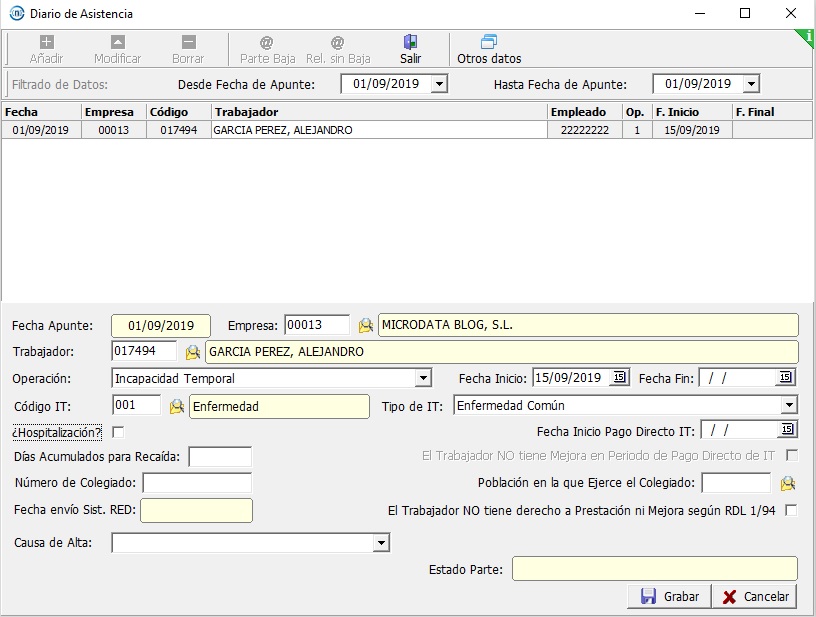This screenshot has height=617, width=816.
Task: Click the Población del Colegiado lookup icon
Action: 788,484
